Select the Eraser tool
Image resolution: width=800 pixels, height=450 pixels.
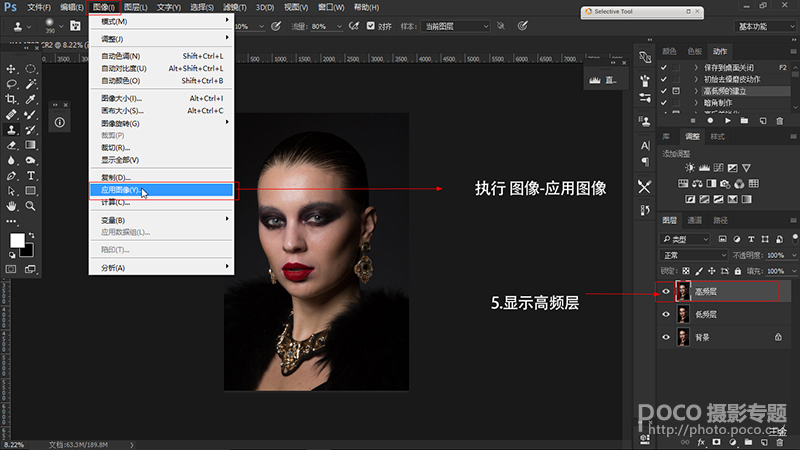(12, 144)
